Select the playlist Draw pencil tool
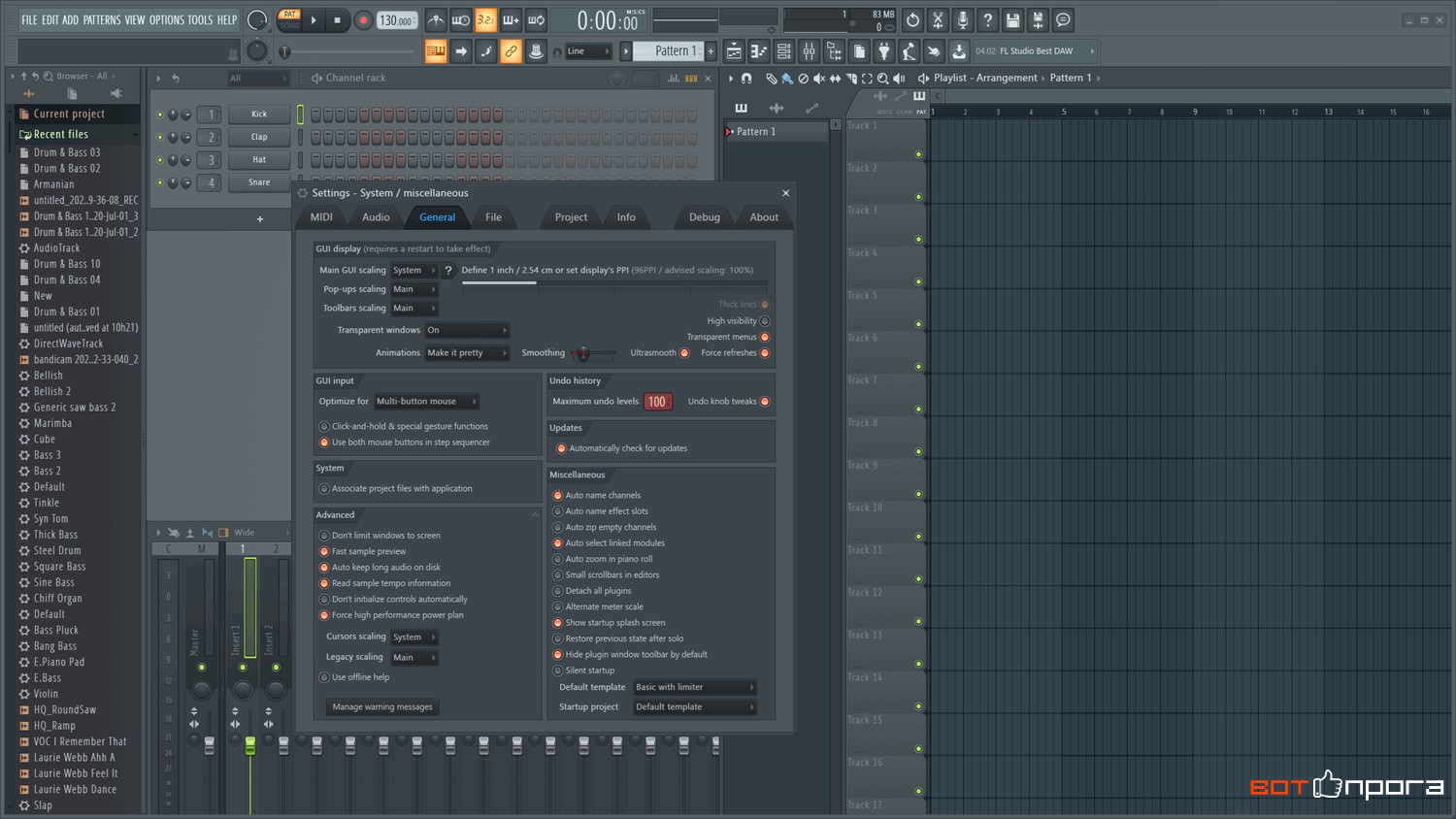The image size is (1456, 819). pos(771,78)
